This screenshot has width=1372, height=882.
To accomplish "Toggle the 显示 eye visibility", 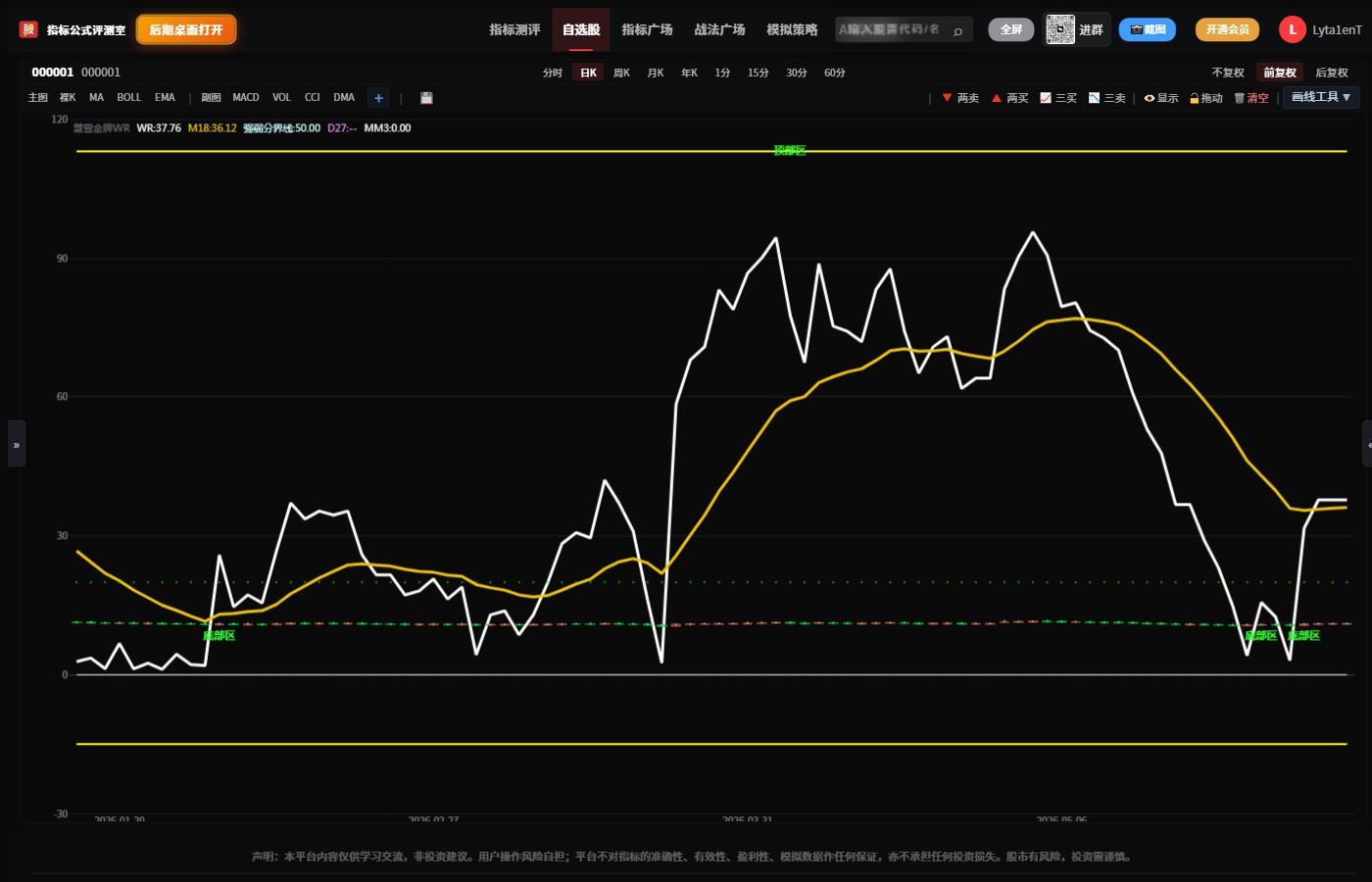I will click(x=1161, y=98).
